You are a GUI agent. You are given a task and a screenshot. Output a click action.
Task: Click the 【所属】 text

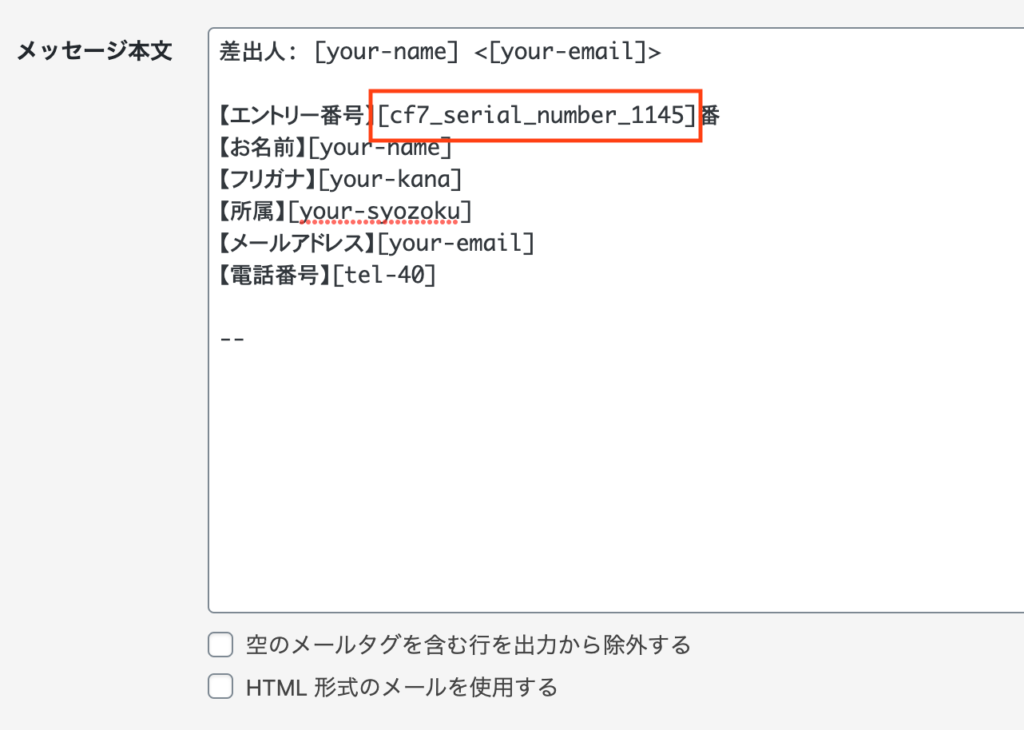(252, 211)
